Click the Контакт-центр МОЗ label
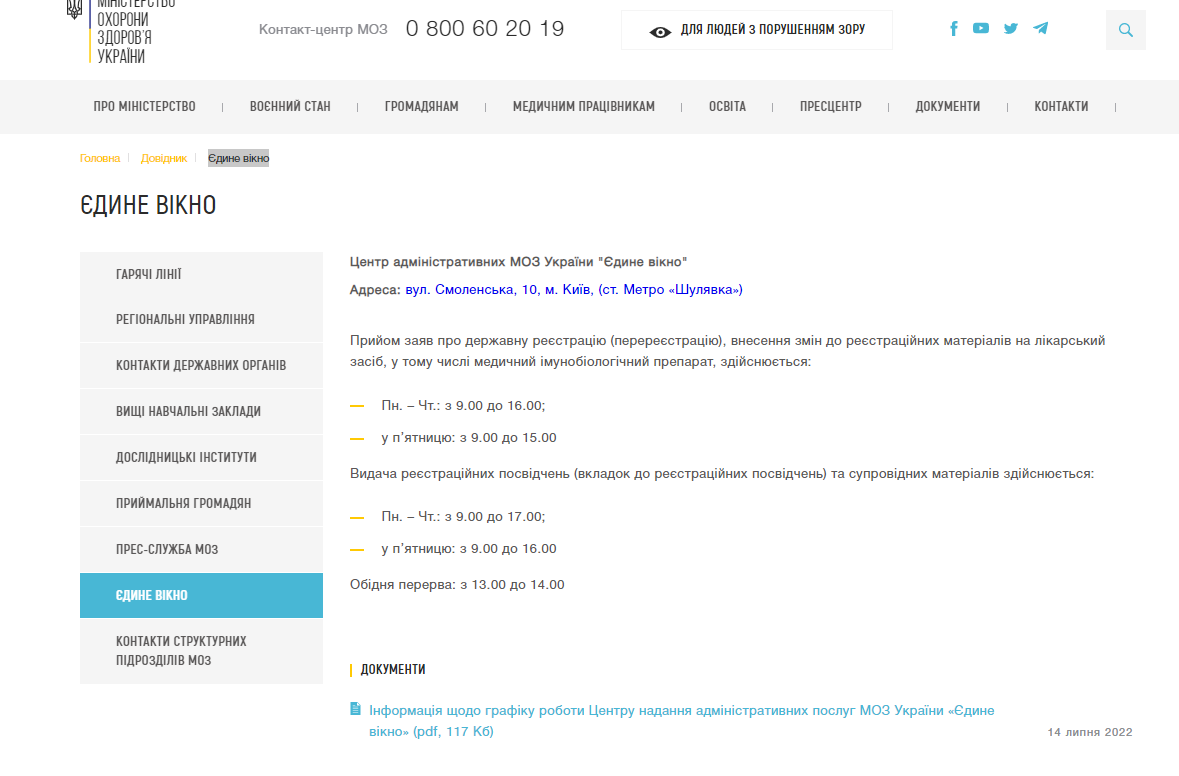Viewport: 1179px width, 776px height. 323,29
